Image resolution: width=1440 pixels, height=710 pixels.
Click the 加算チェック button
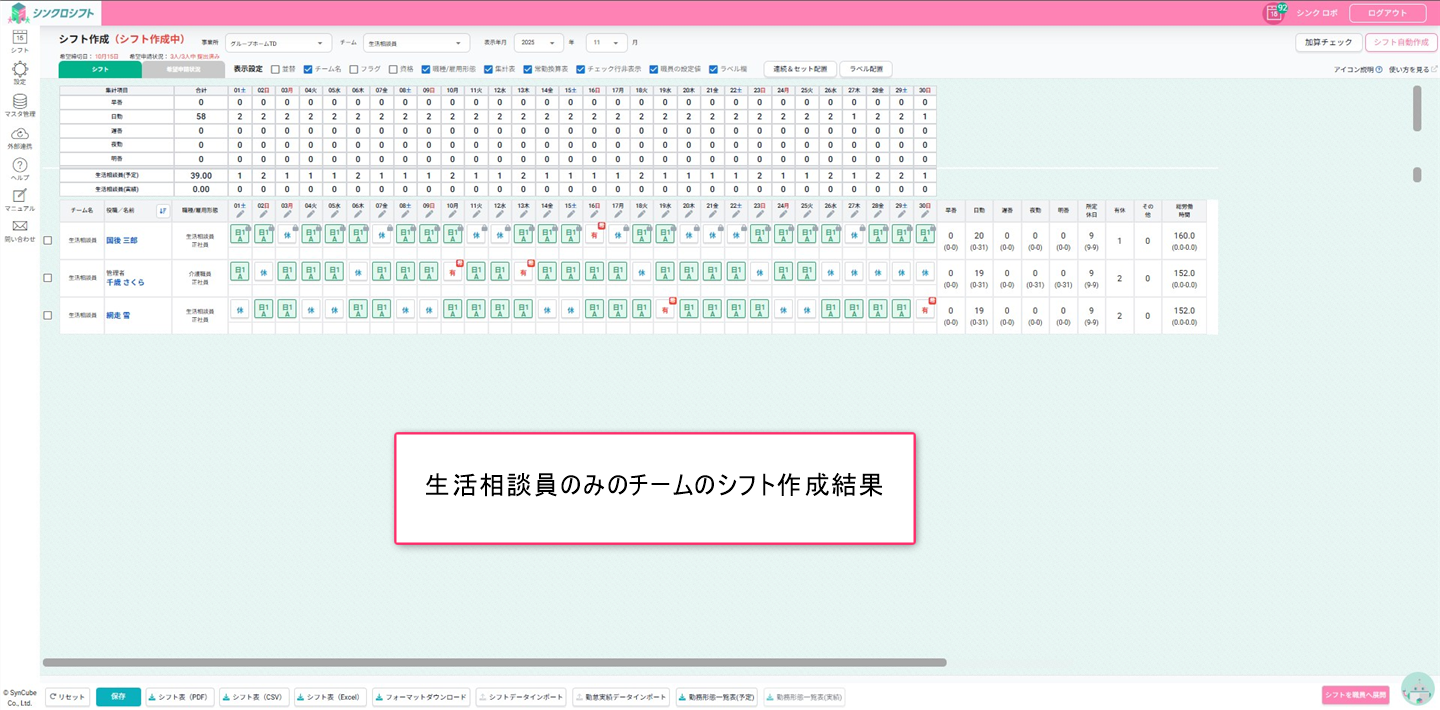[x=1327, y=43]
